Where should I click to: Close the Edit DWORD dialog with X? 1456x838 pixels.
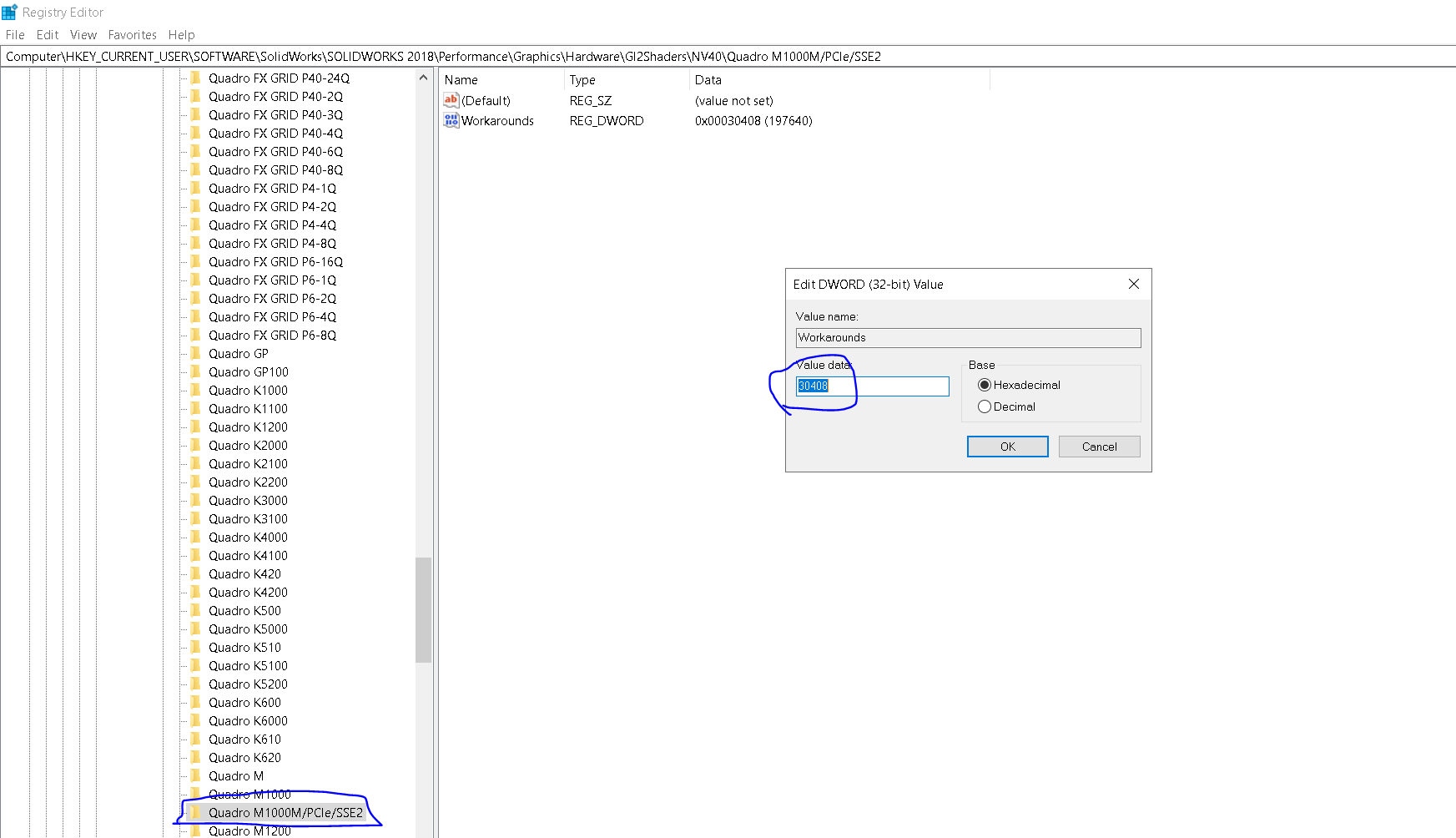tap(1133, 285)
